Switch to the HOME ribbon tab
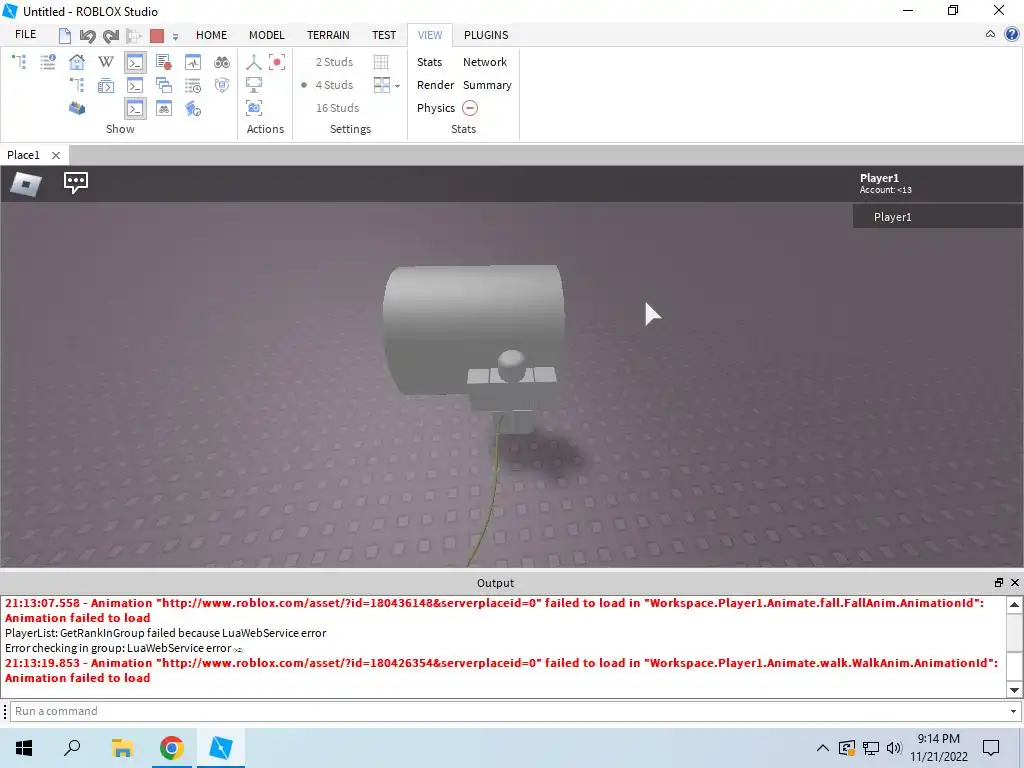The width and height of the screenshot is (1024, 768). tap(212, 35)
